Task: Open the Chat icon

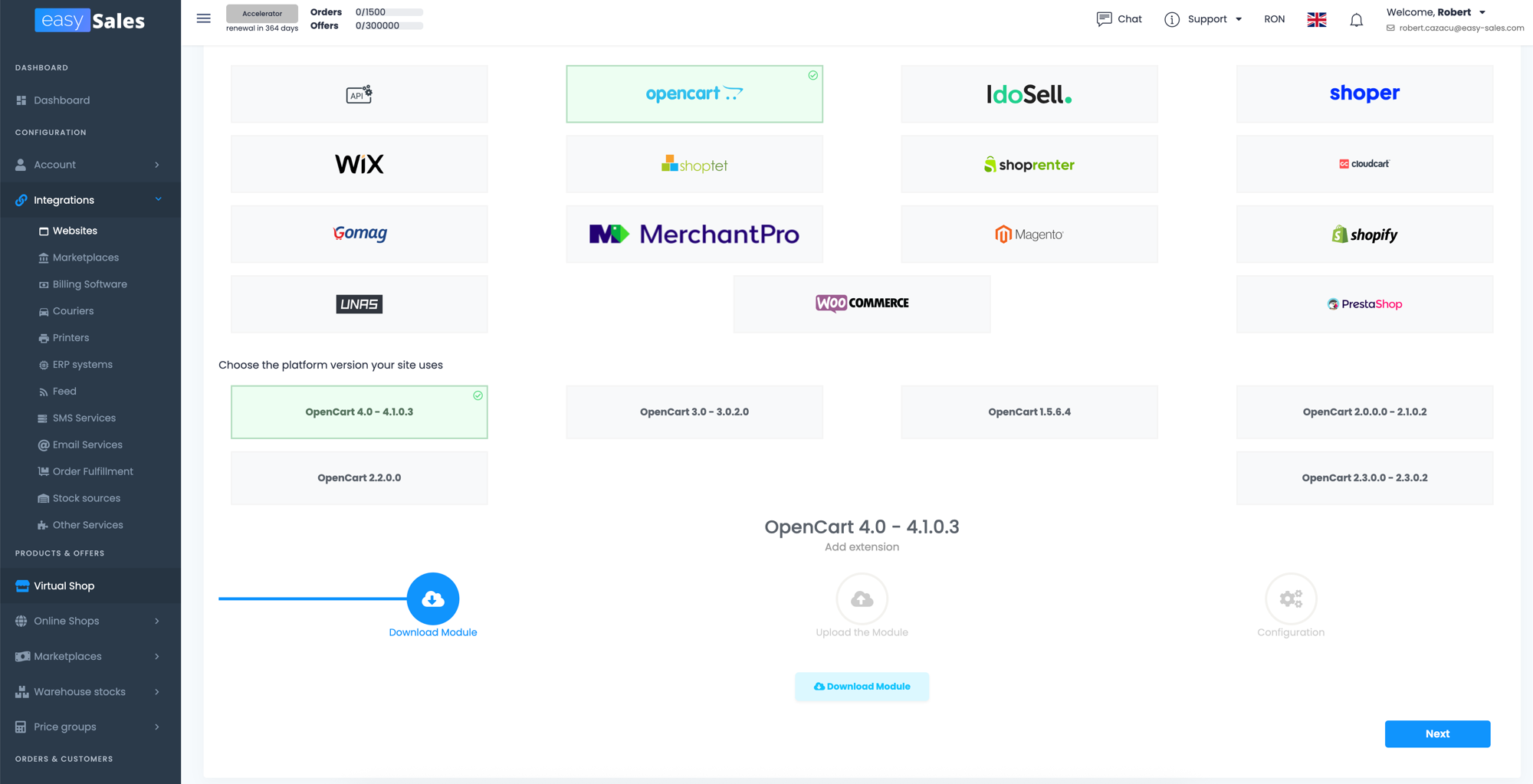Action: tap(1104, 19)
